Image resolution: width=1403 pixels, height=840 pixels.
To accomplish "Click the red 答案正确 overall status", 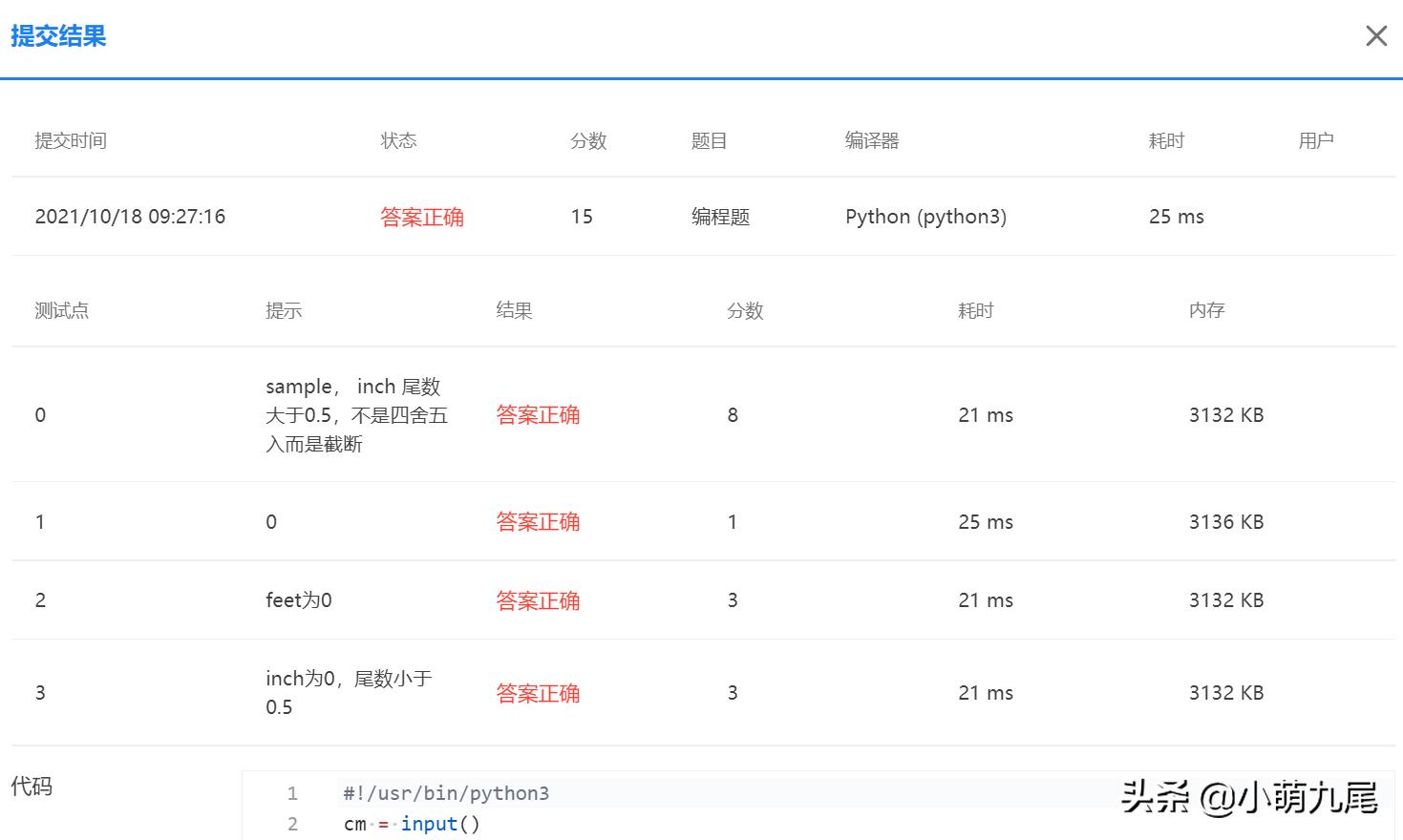I will pyautogui.click(x=422, y=217).
